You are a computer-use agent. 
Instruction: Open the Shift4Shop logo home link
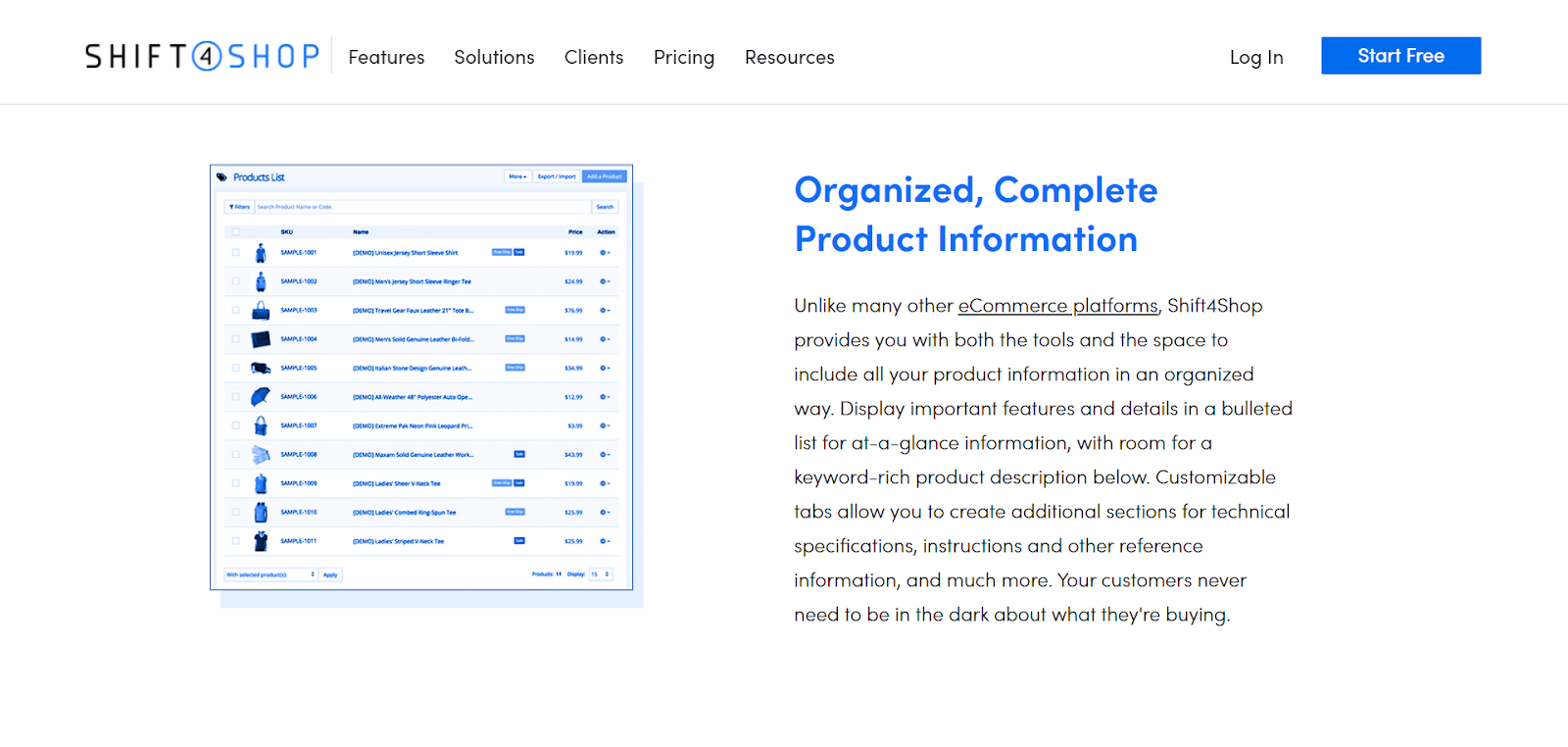[x=203, y=56]
